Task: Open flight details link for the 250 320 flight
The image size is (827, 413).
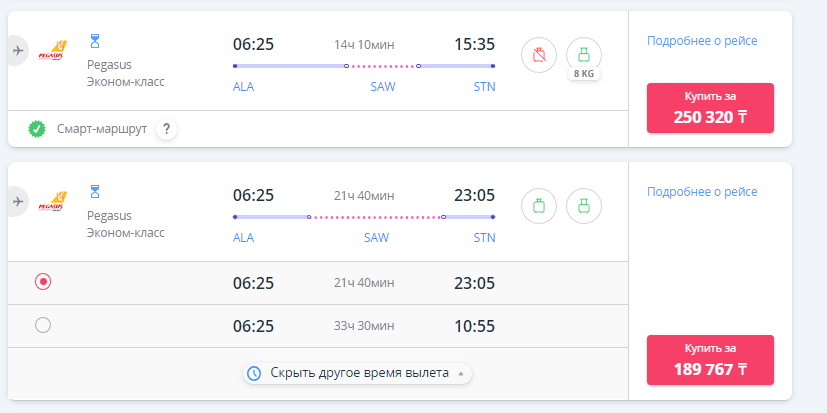Action: (x=702, y=41)
